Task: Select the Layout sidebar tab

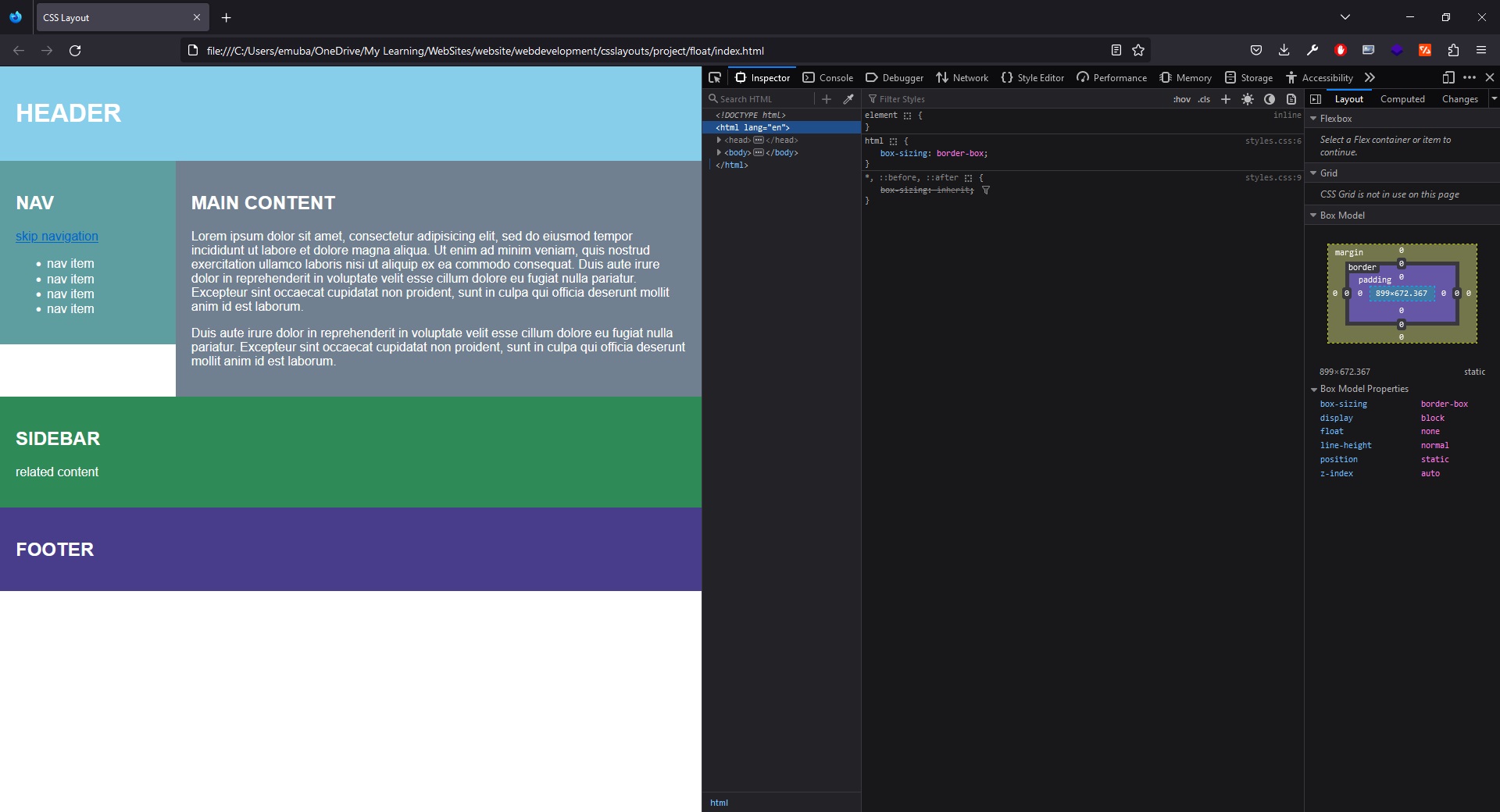Action: click(1348, 99)
